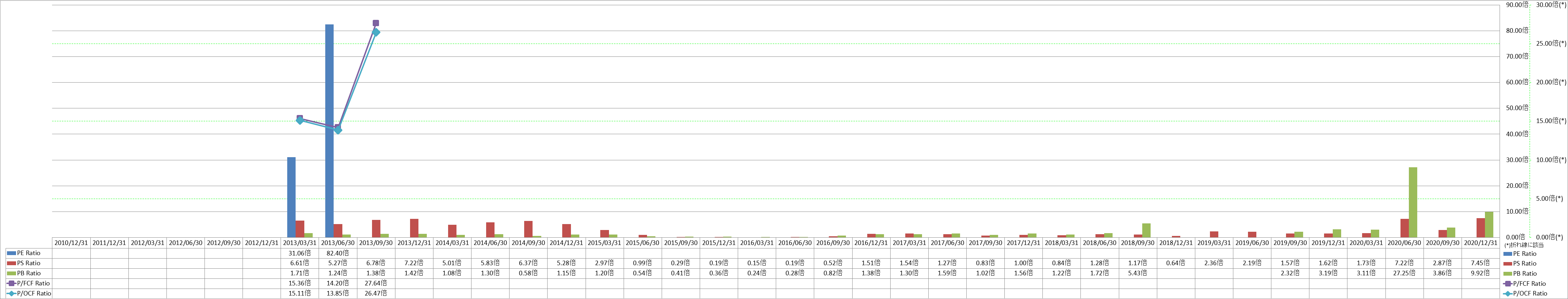This screenshot has width=1568, height=299.
Task: Click the PS value 0.15倍 for 2016/03/31
Action: tap(757, 263)
